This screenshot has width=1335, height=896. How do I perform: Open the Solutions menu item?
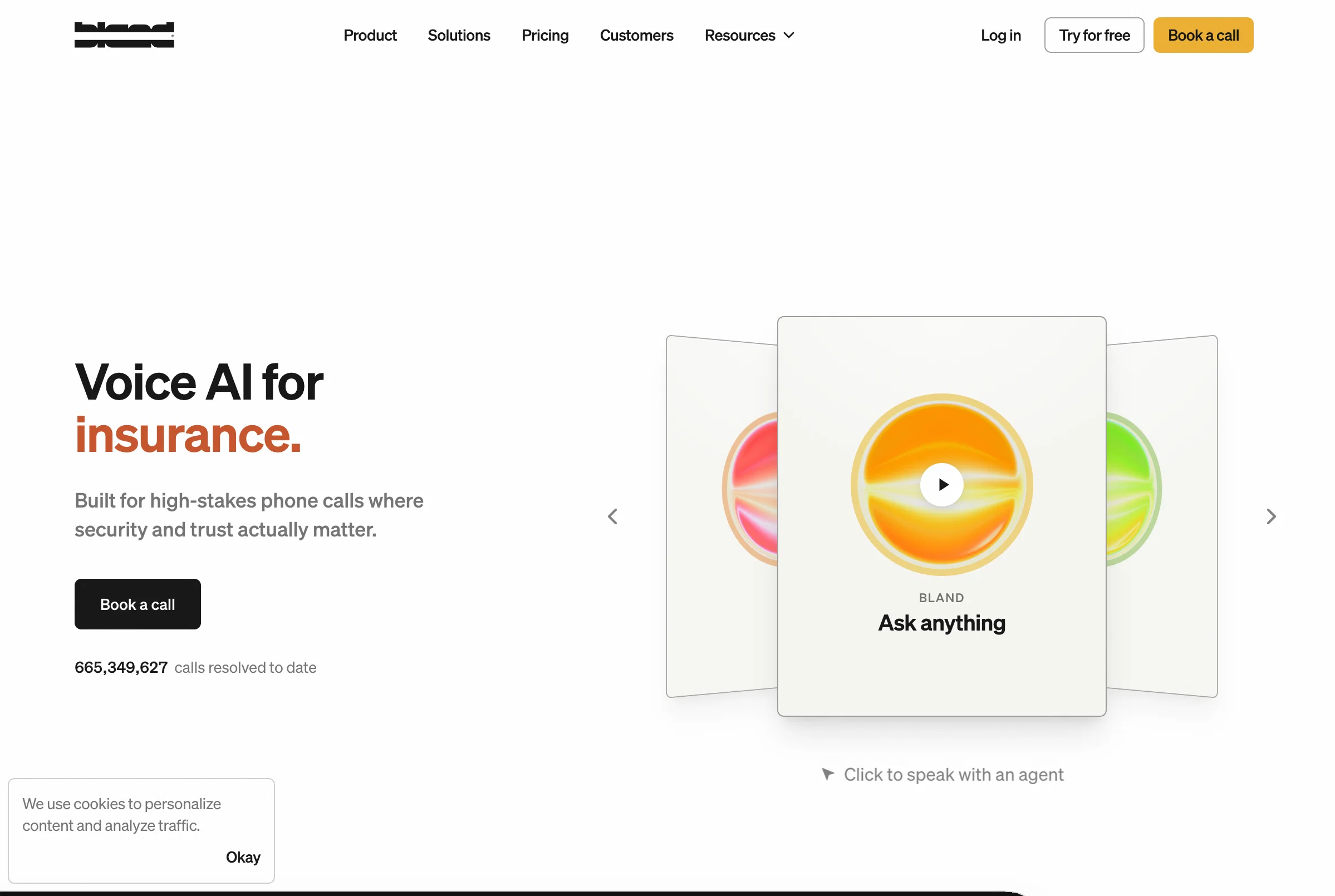click(x=459, y=36)
